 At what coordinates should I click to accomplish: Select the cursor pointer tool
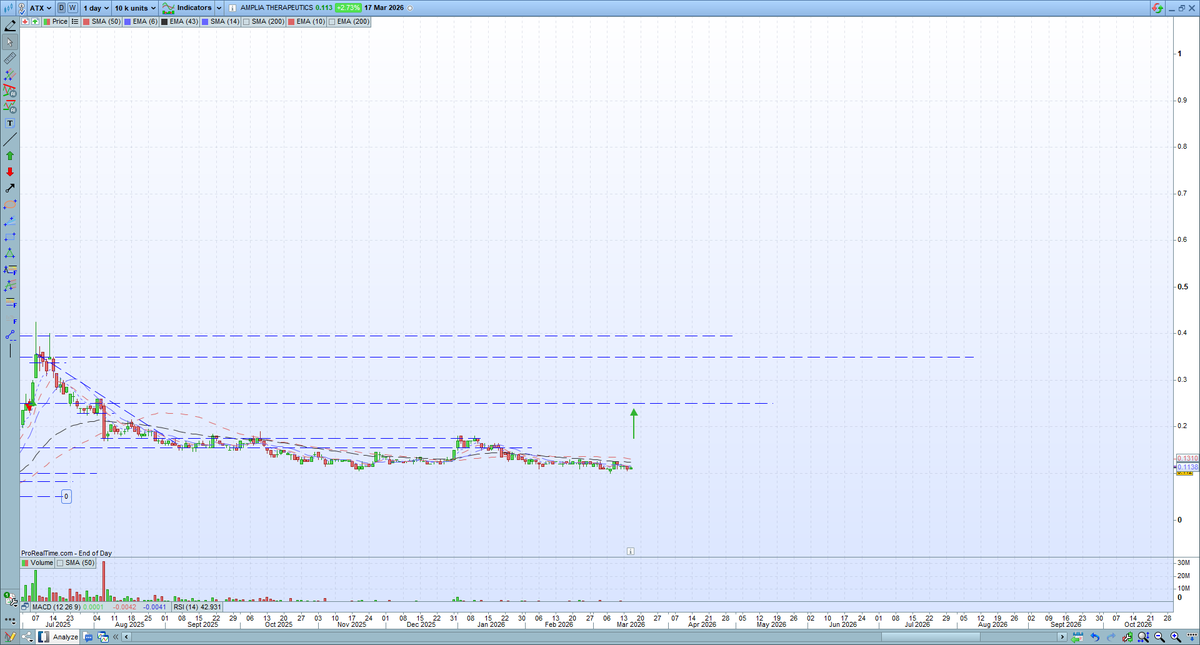click(x=10, y=41)
